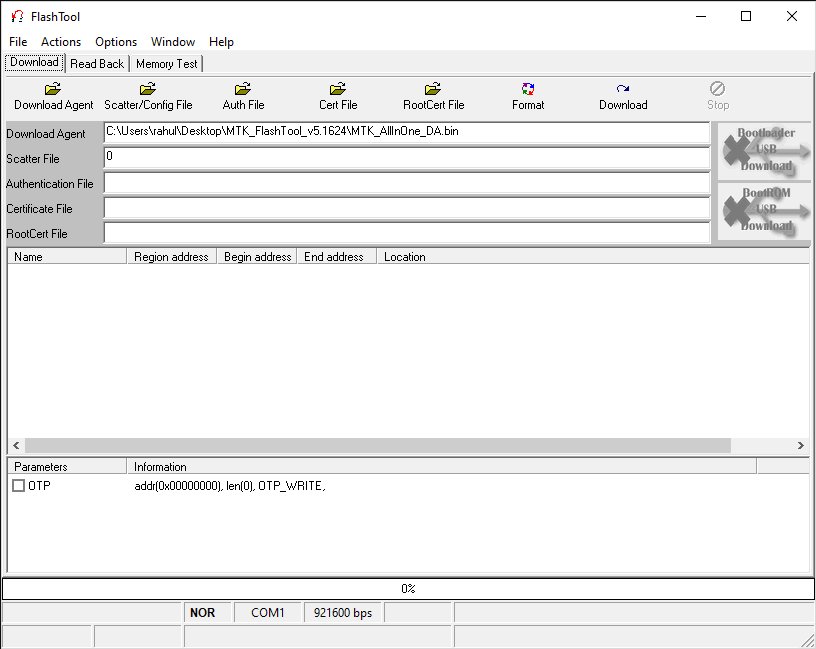
Task: Click the NOR status bar cell
Action: [x=208, y=613]
